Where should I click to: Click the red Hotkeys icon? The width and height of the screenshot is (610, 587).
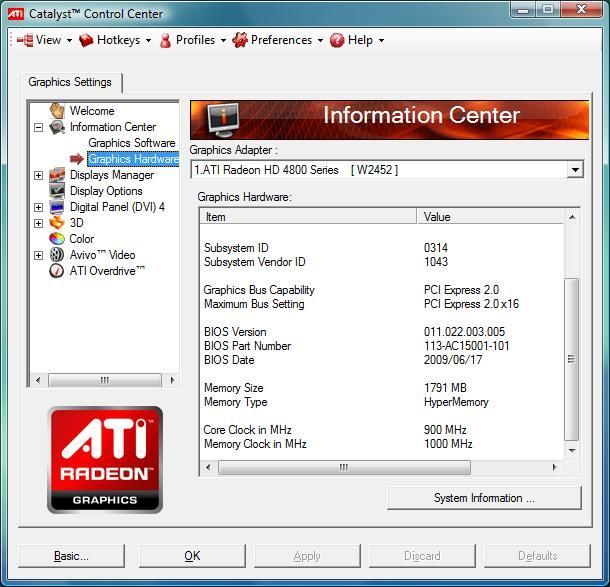tap(86, 40)
